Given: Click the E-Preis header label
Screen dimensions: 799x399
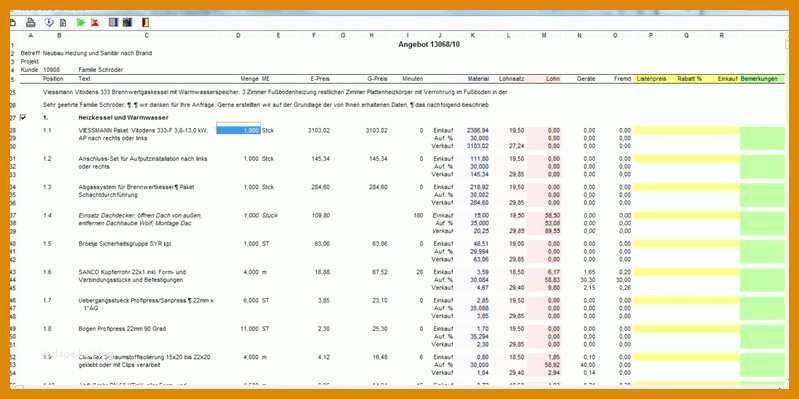Looking at the screenshot, I should [320, 79].
